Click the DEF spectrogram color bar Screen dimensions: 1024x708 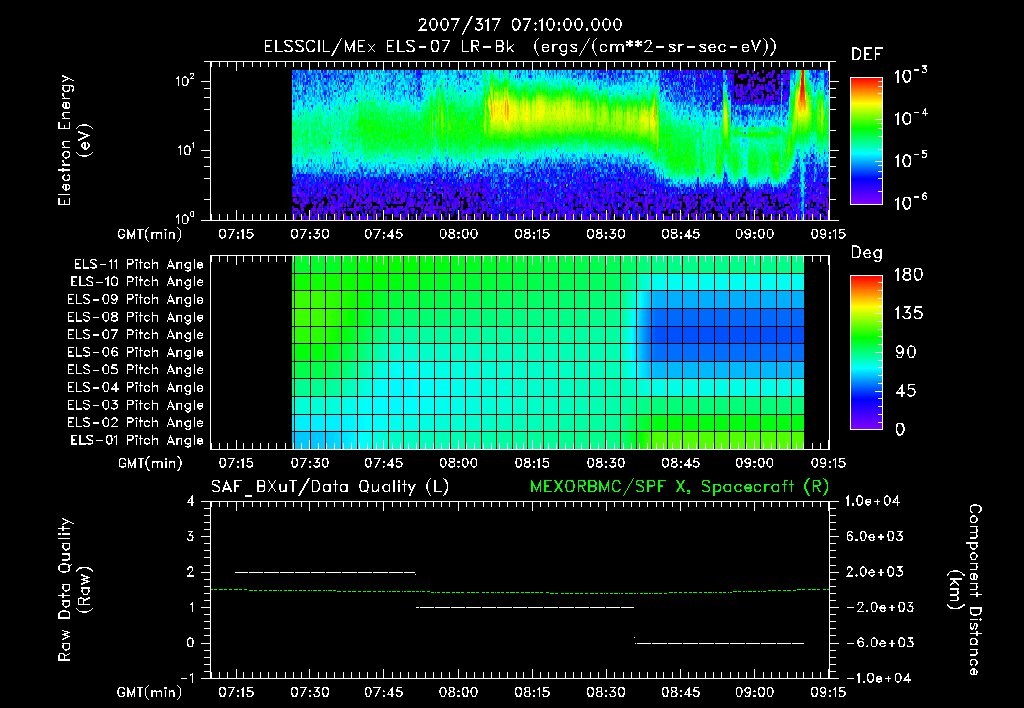pyautogui.click(x=866, y=141)
